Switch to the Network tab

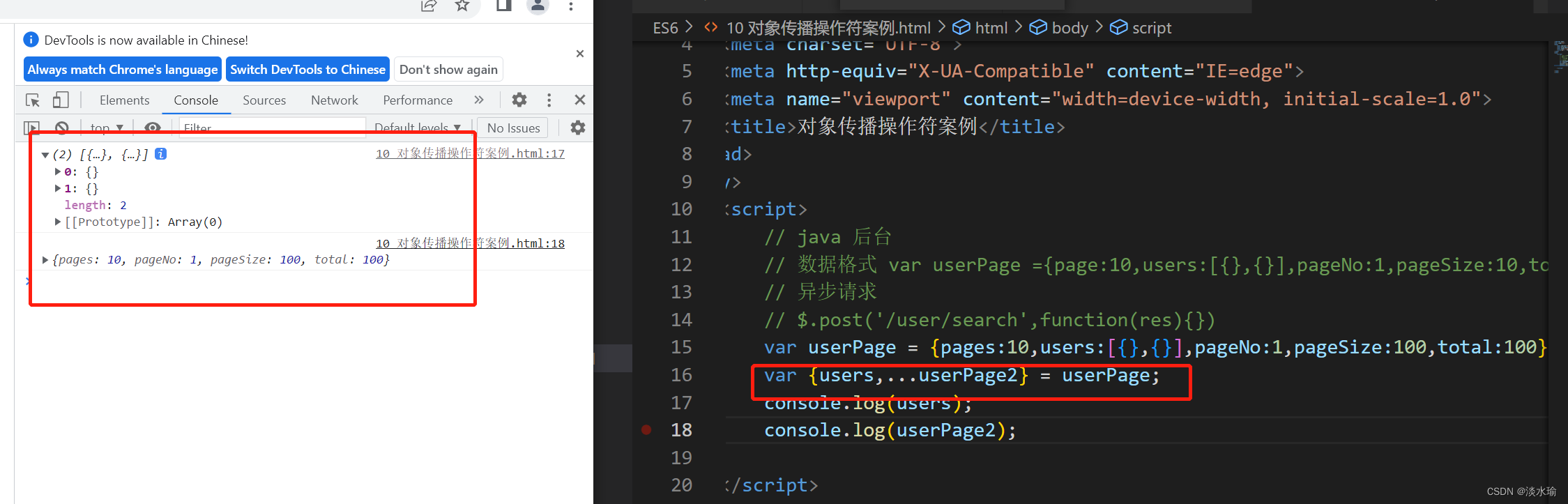[x=335, y=100]
